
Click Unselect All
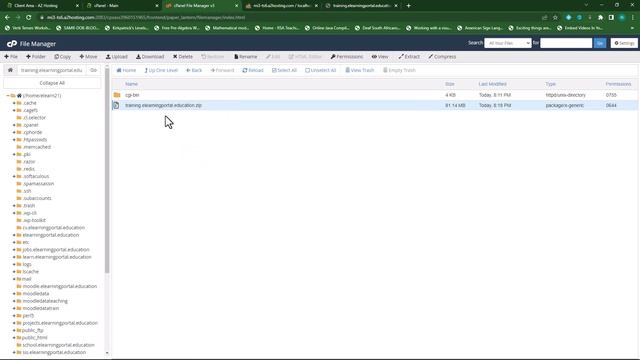pyautogui.click(x=320, y=70)
